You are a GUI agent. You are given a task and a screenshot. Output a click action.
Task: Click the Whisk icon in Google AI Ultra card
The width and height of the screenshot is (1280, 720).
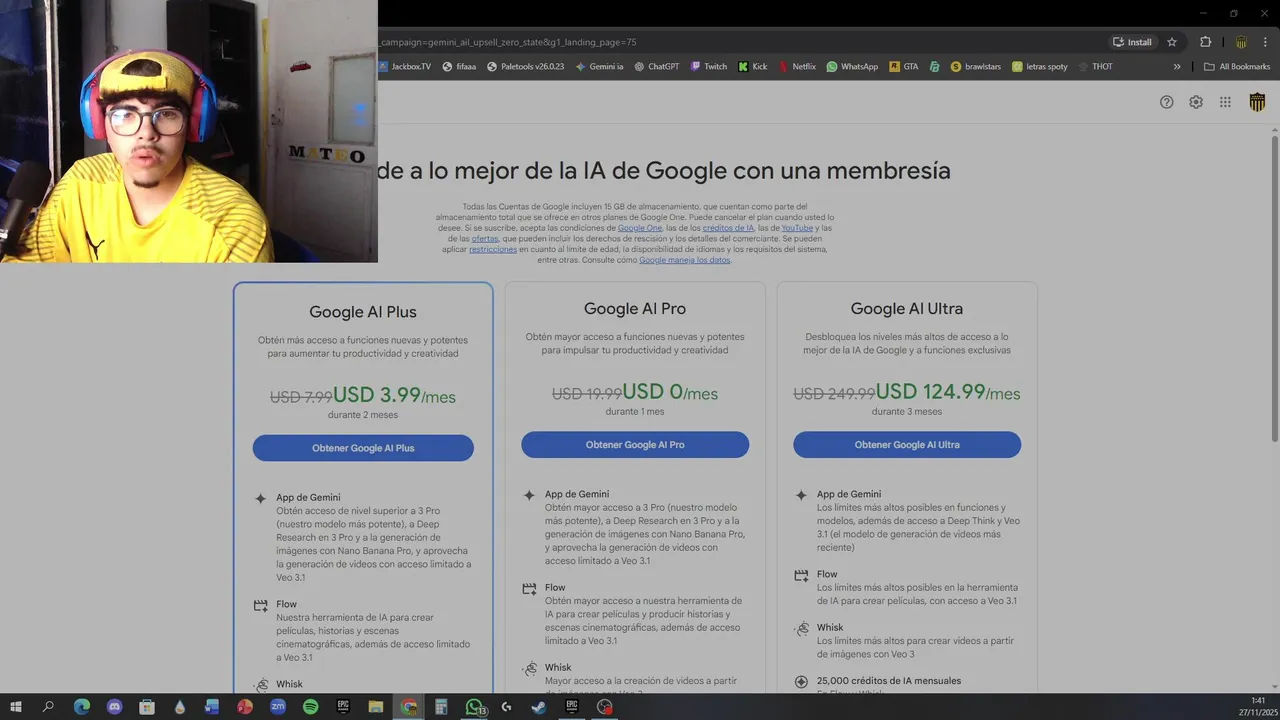tap(801, 629)
